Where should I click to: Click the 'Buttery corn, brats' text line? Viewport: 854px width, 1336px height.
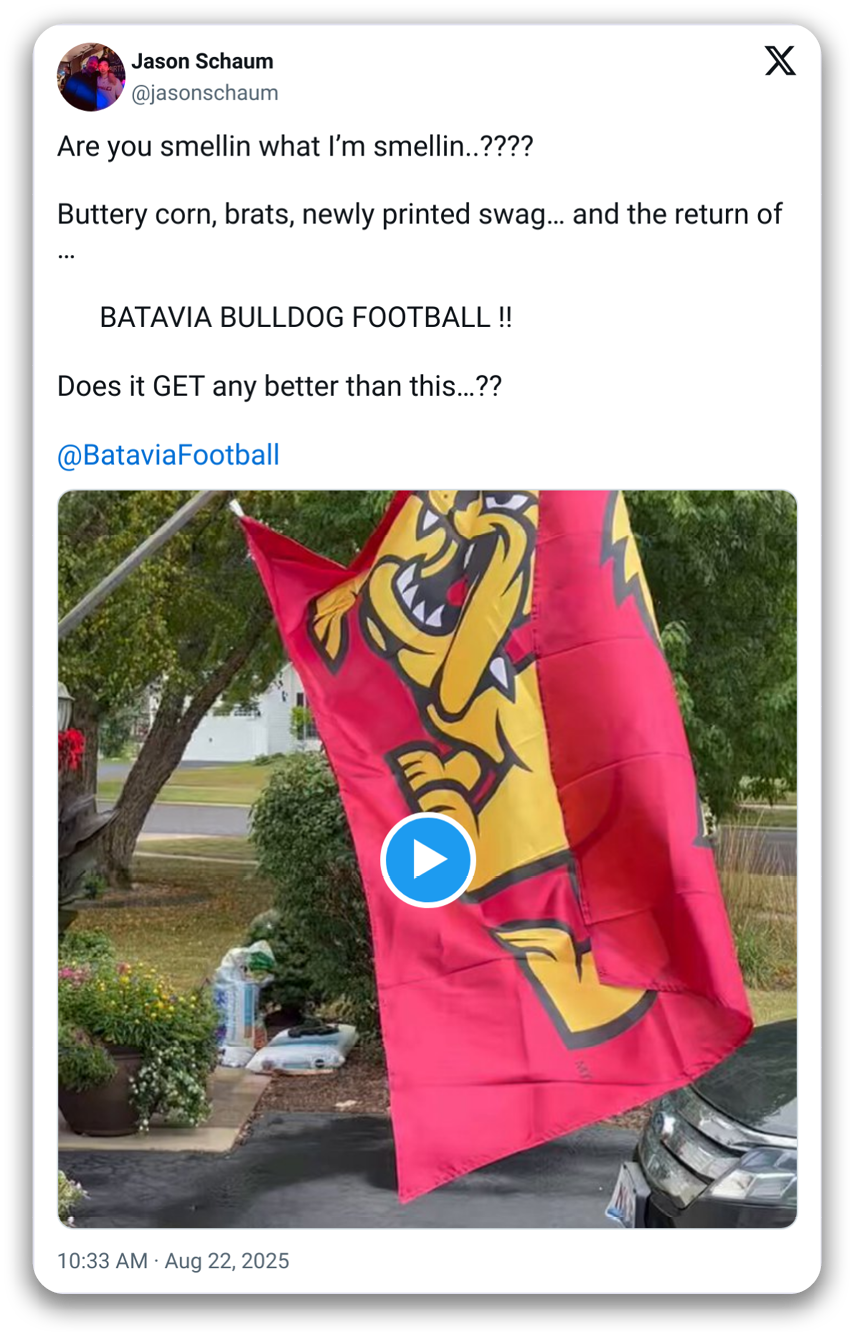[420, 214]
